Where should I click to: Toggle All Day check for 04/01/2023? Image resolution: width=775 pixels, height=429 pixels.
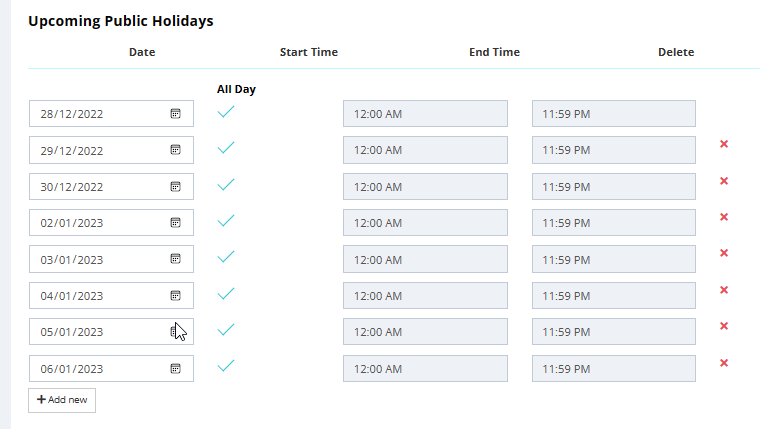click(226, 293)
